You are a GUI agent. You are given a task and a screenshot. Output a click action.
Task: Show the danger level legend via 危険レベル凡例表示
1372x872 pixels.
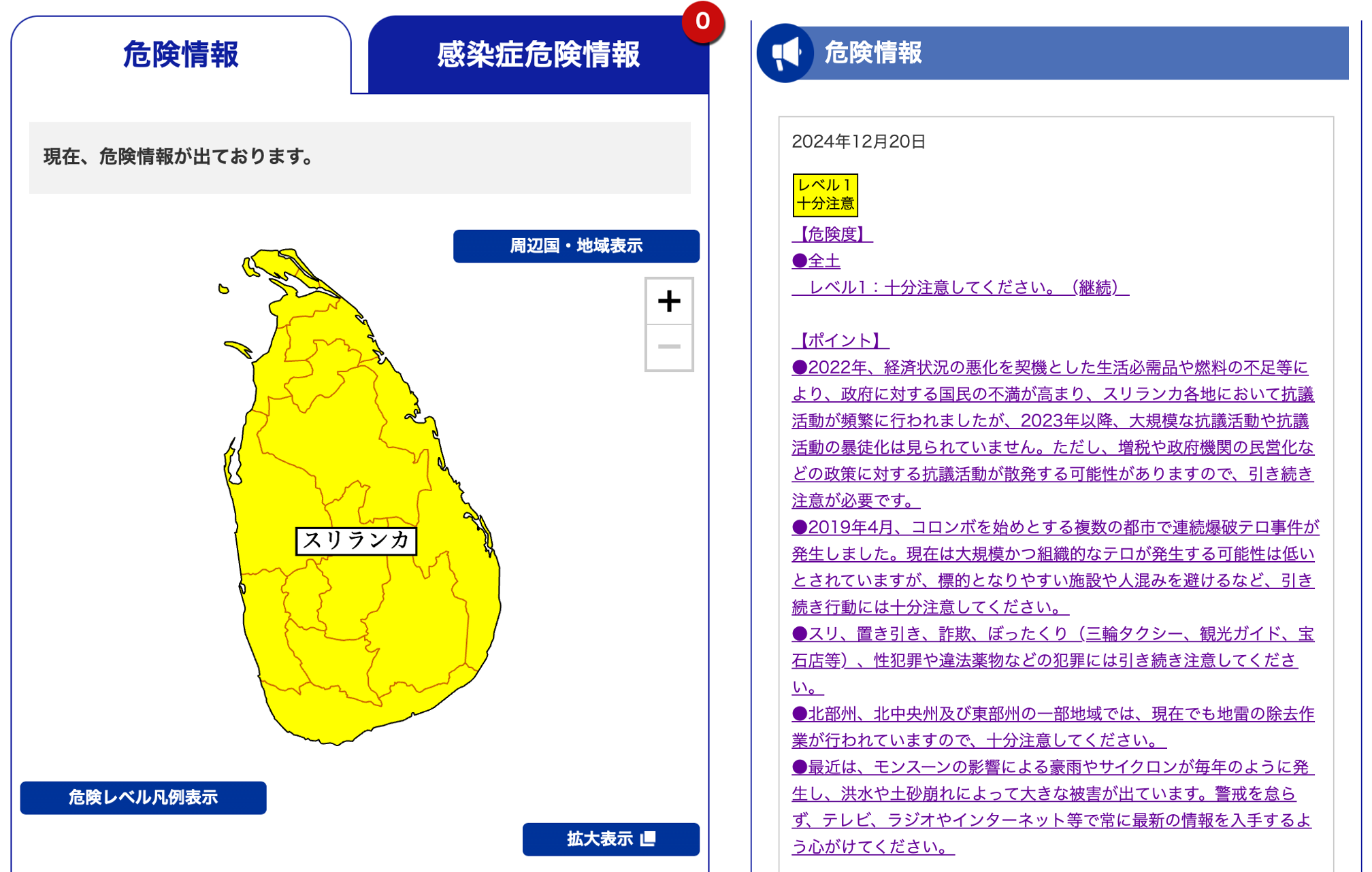point(143,797)
